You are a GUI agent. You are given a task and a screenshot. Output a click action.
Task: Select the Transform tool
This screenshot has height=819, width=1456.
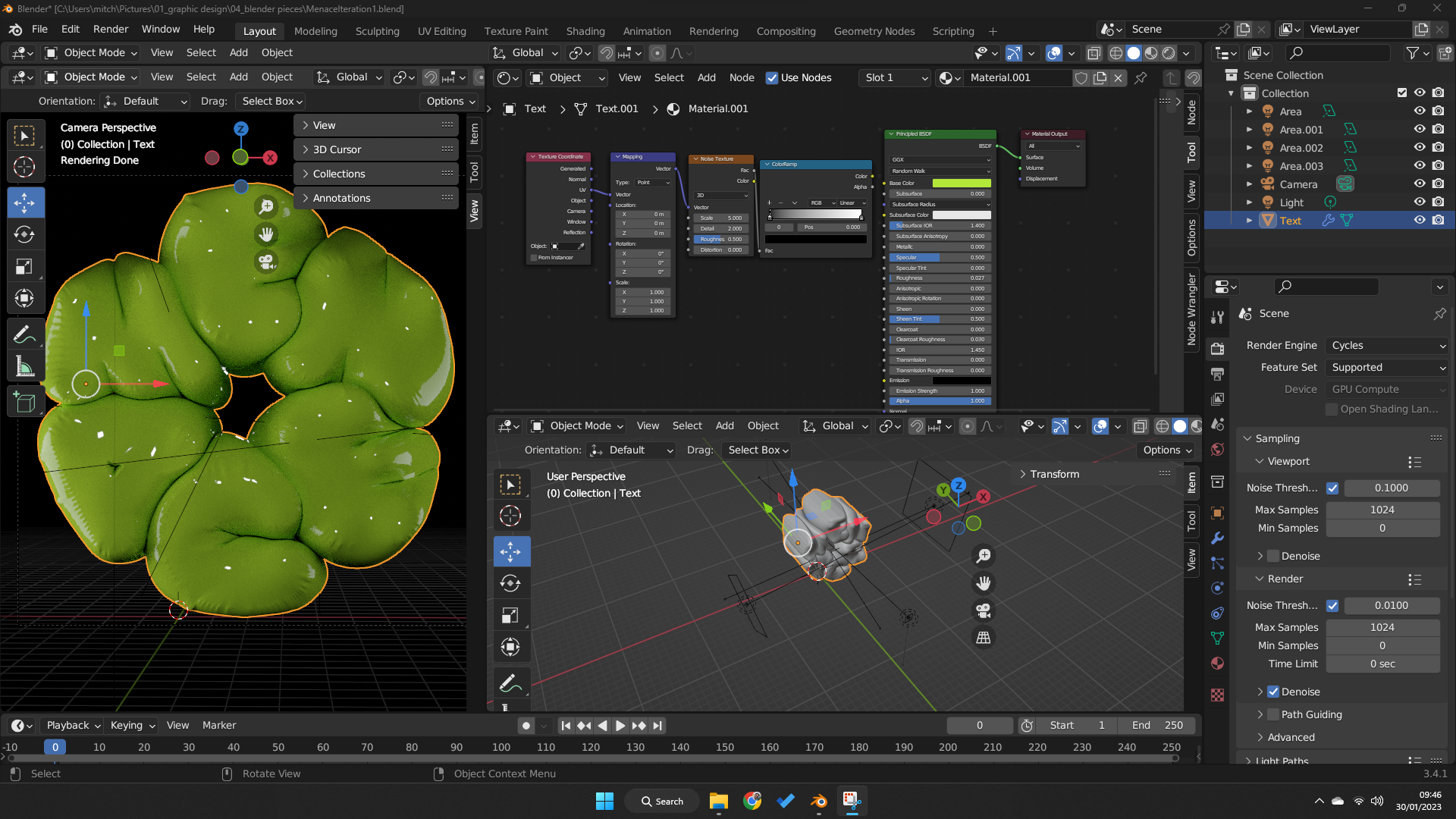click(x=26, y=298)
